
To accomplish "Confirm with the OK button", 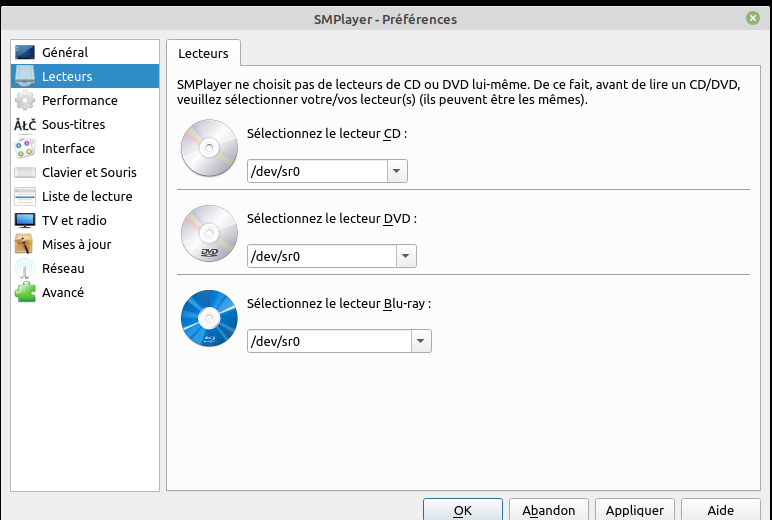I will click(x=463, y=510).
